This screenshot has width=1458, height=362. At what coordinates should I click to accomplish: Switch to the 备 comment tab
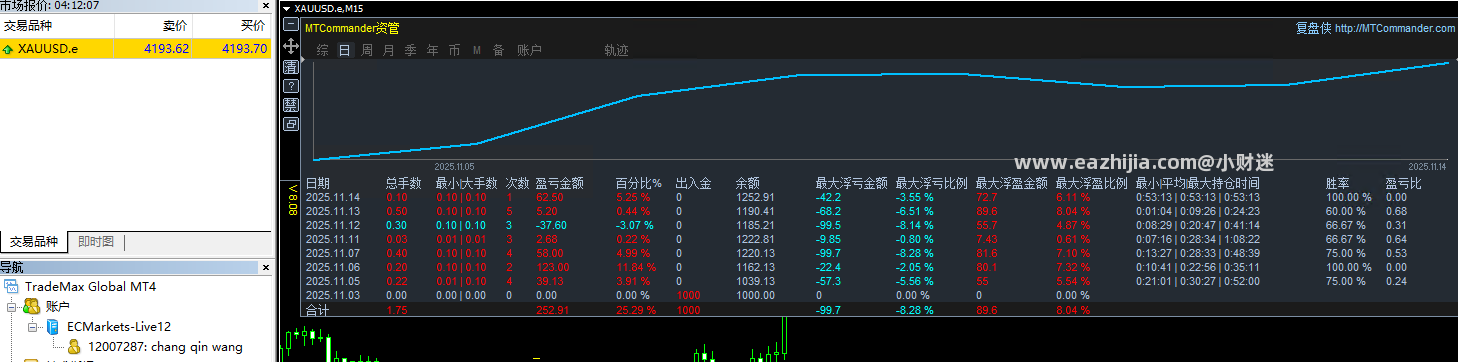click(x=498, y=50)
